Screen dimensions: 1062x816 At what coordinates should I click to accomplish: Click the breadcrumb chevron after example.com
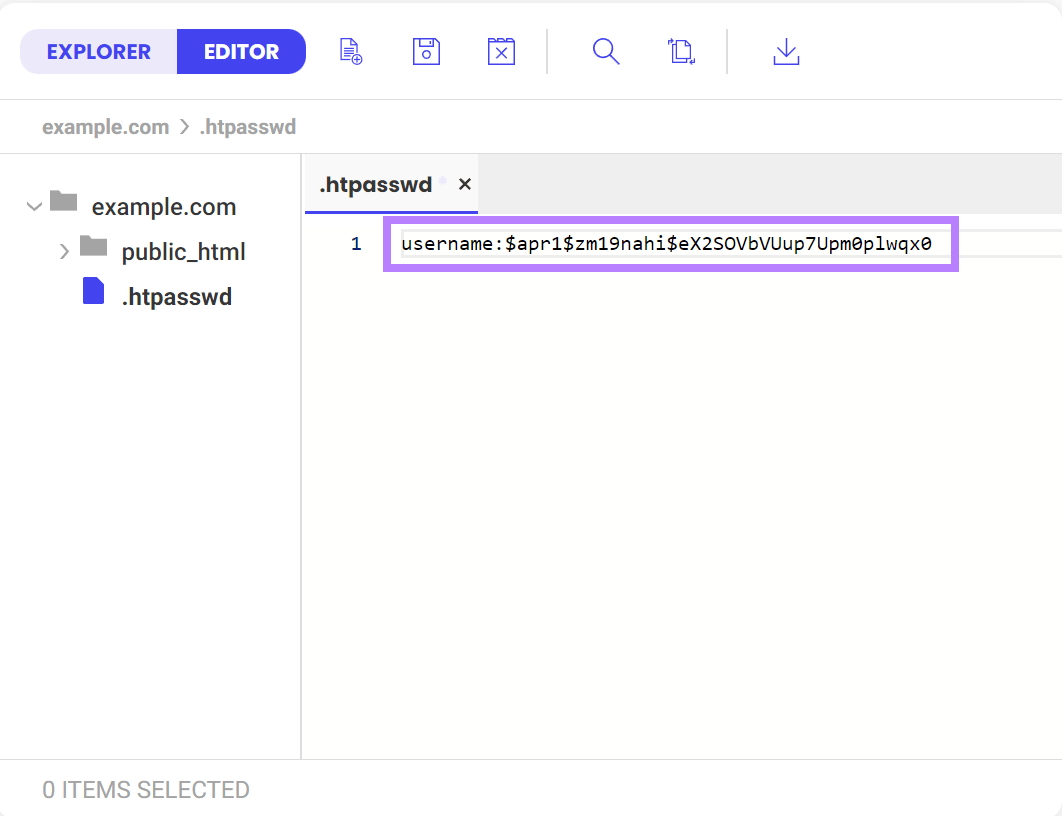coord(184,126)
